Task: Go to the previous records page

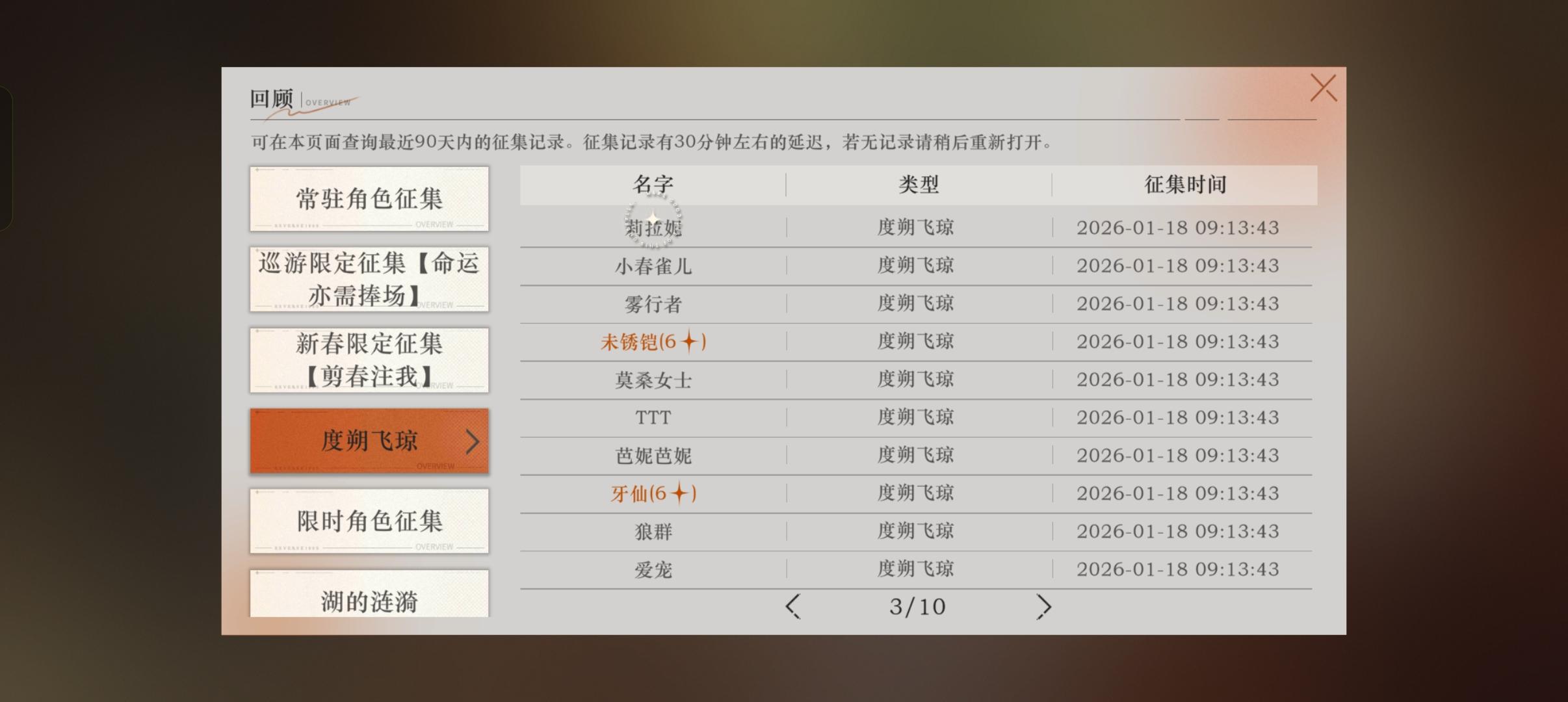Action: point(792,606)
